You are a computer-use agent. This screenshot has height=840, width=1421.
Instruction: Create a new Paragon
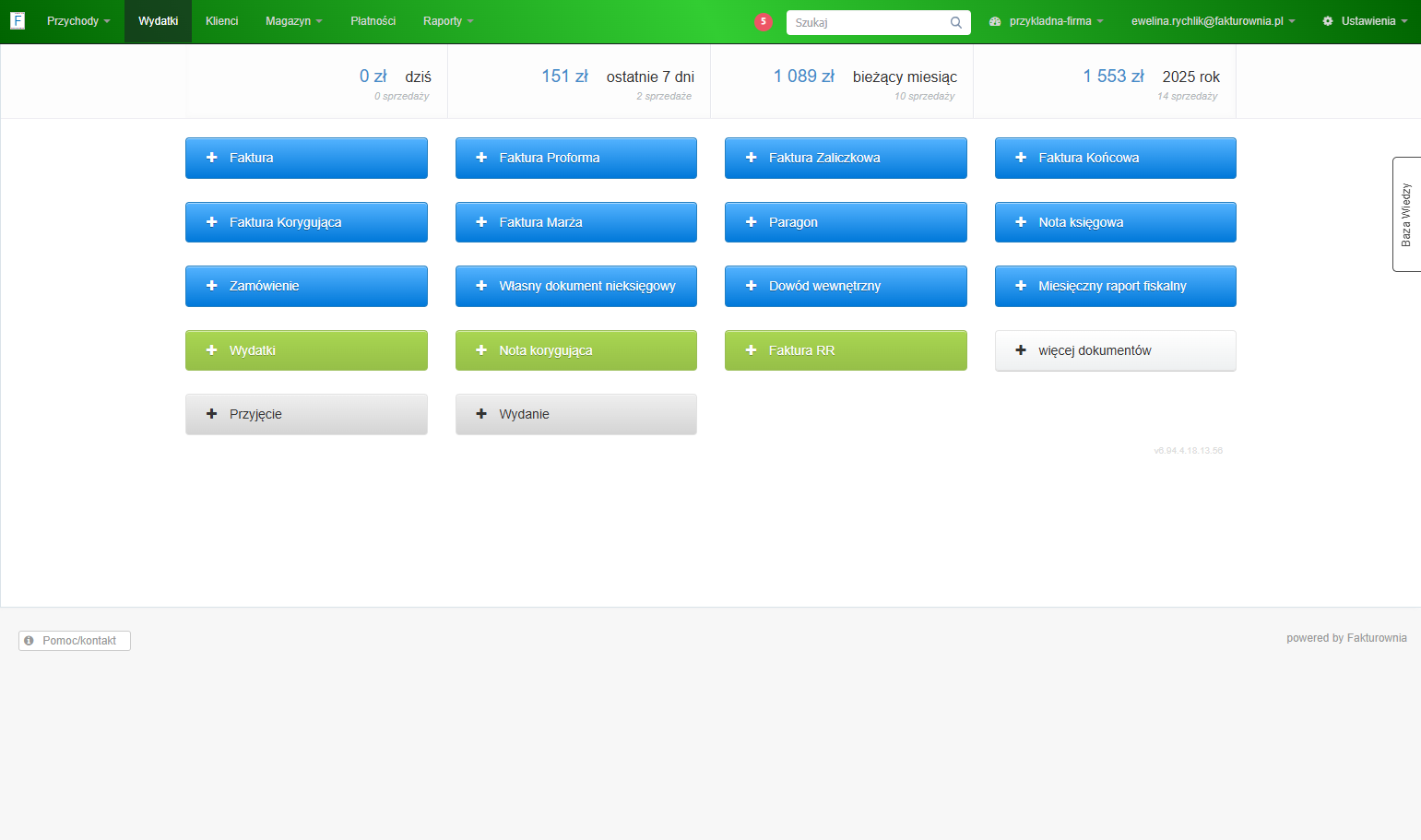pos(846,222)
